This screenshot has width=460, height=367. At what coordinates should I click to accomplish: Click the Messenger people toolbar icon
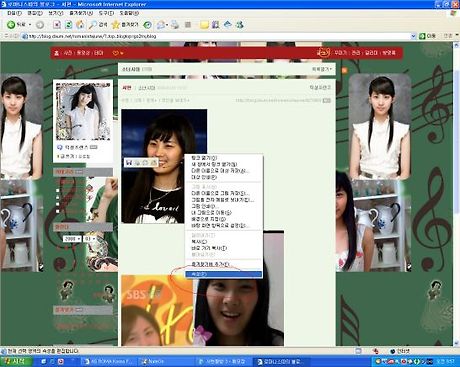(239, 25)
